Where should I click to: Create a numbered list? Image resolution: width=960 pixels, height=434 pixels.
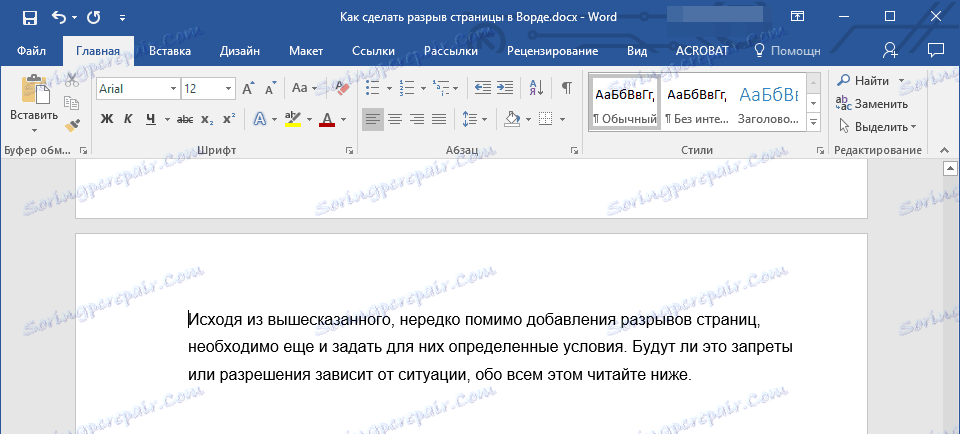click(x=406, y=89)
